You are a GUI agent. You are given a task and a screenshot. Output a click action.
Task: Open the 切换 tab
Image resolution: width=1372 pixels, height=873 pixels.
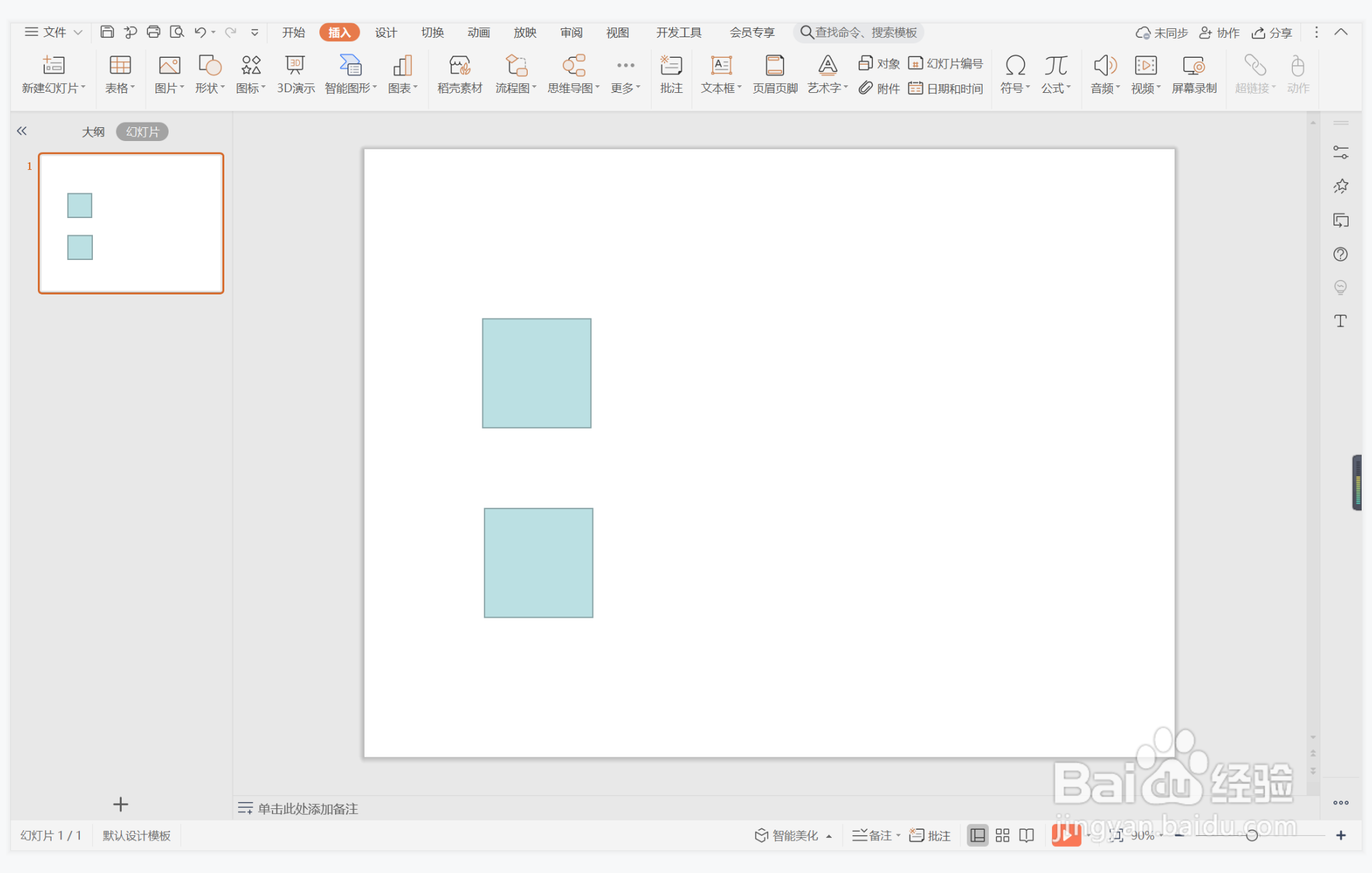432,32
